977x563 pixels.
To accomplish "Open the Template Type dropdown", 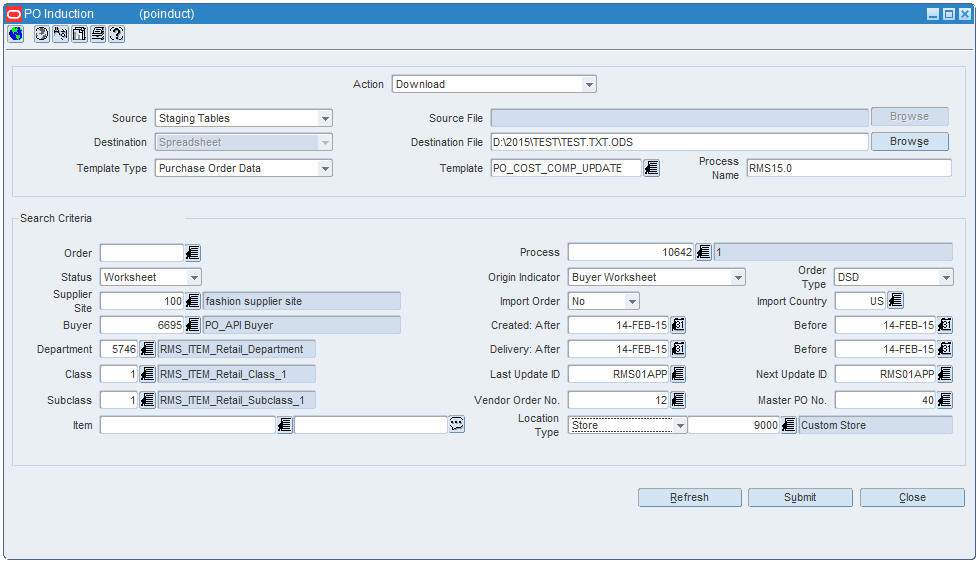I will 325,168.
